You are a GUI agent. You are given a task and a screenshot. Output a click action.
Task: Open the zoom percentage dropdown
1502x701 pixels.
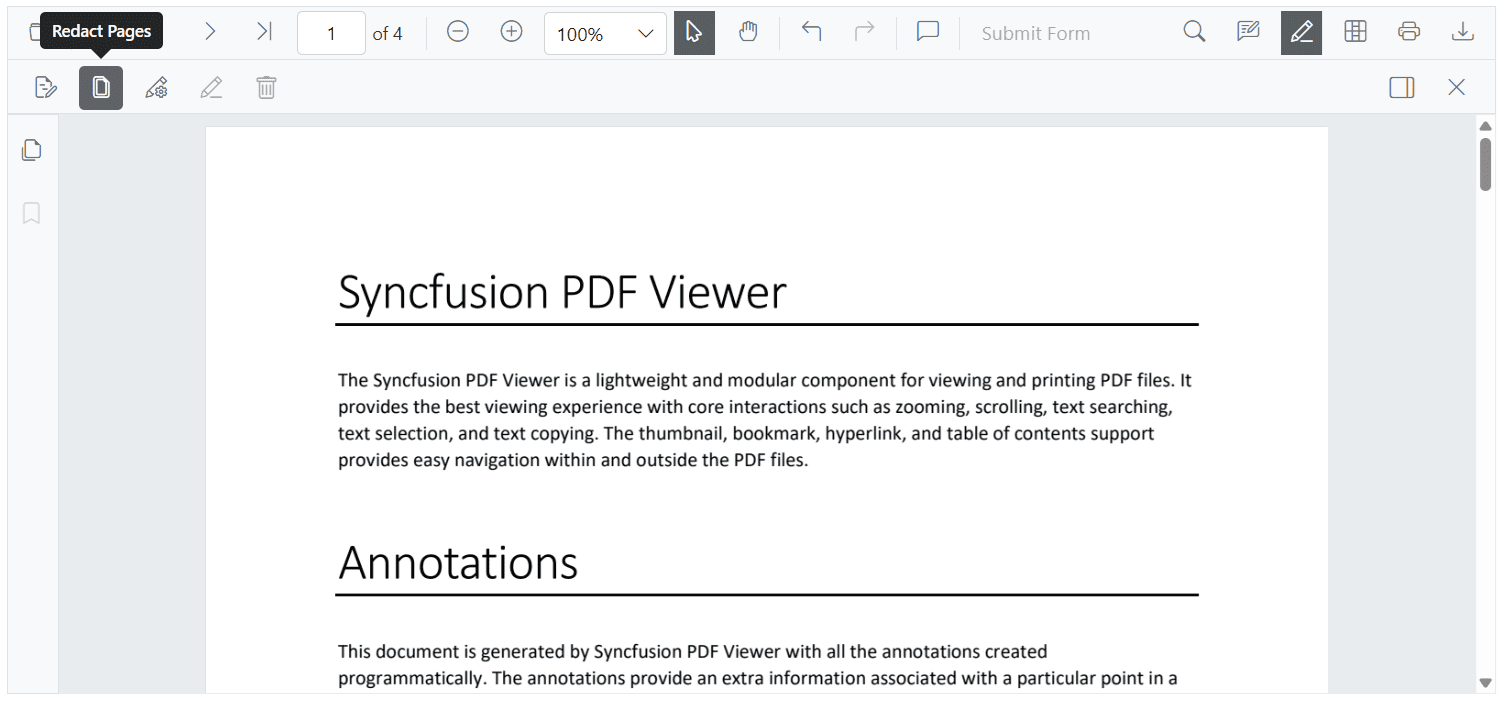coord(605,33)
